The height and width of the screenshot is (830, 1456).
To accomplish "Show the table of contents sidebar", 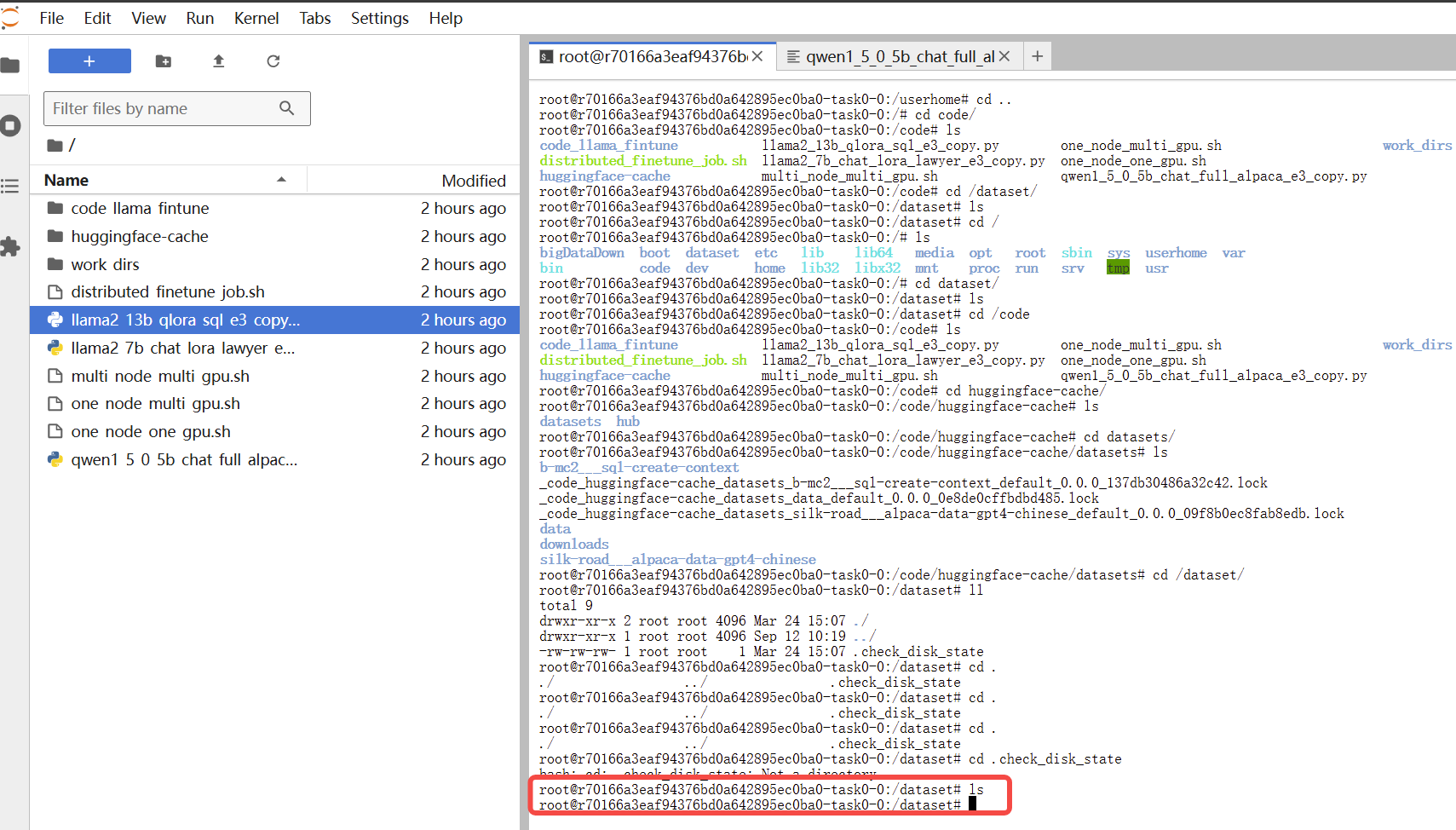I will pos(10,186).
